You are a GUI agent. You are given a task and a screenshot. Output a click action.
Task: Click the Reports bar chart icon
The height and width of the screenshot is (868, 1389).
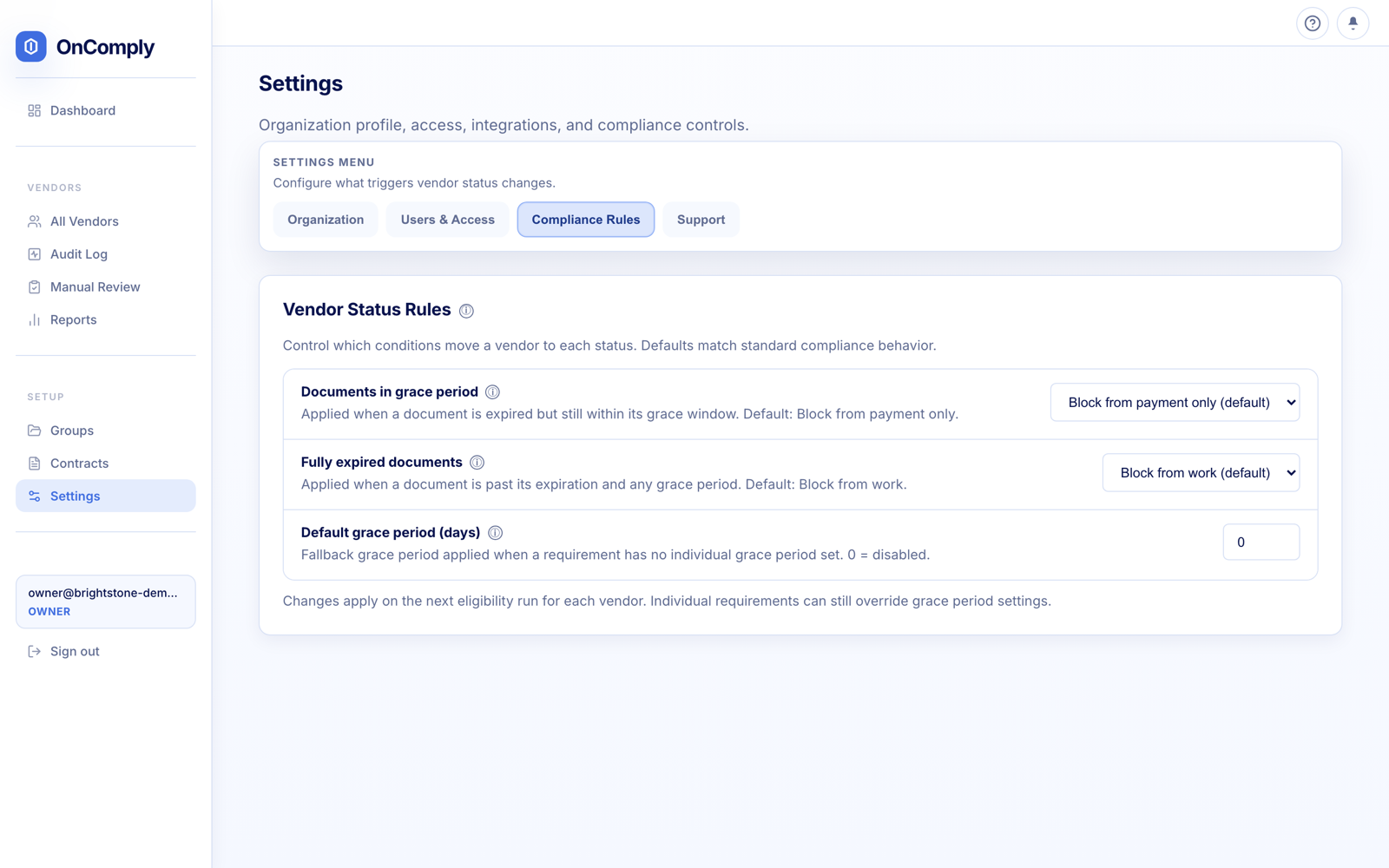click(35, 320)
